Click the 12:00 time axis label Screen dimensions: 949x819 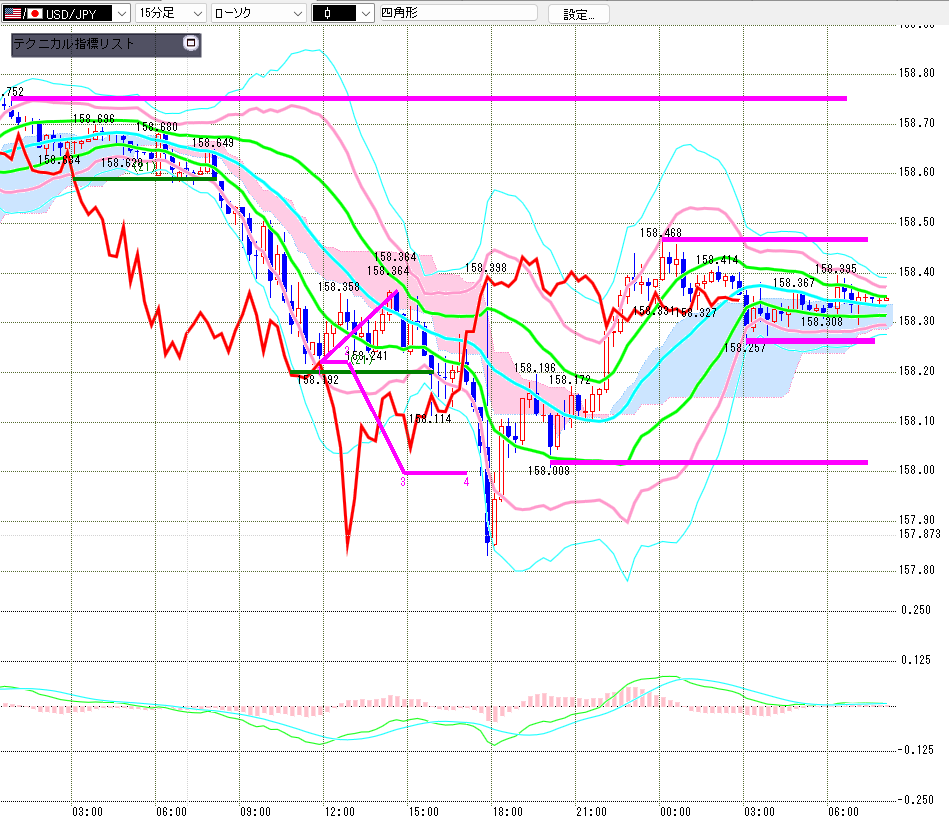(x=340, y=812)
